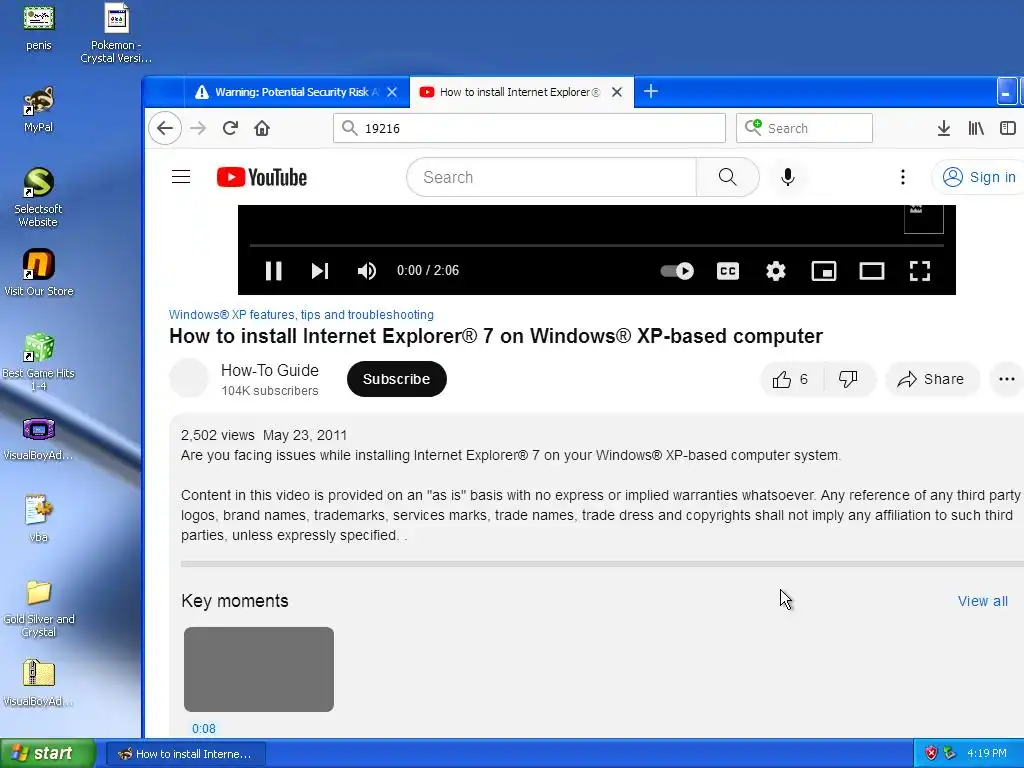Skip to the next video
Viewport: 1024px width, 768px height.
[x=319, y=270]
